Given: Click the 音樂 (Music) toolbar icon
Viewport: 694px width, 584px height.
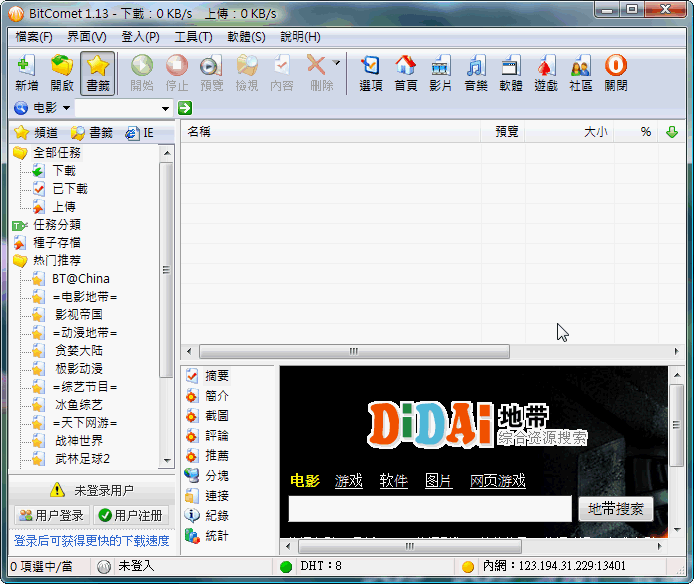Looking at the screenshot, I should tap(476, 73).
